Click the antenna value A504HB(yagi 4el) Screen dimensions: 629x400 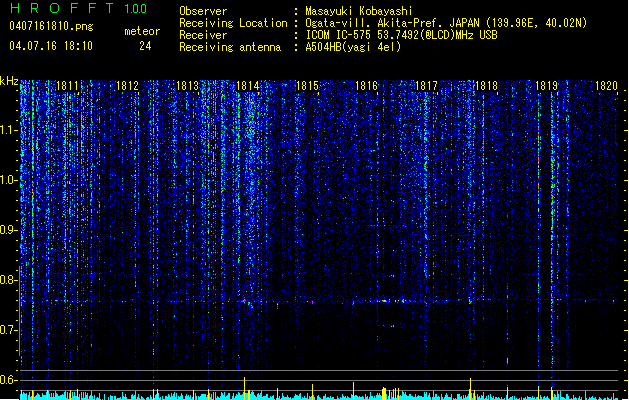tap(353, 47)
